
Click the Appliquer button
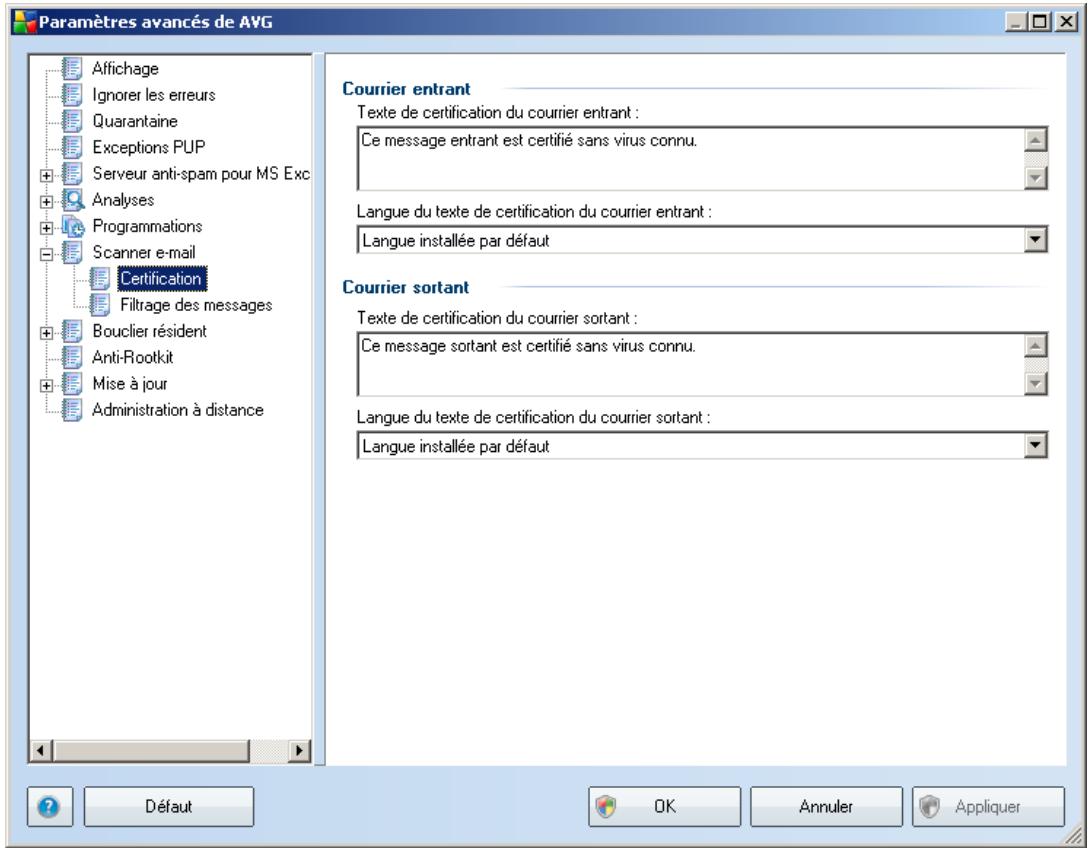[988, 807]
